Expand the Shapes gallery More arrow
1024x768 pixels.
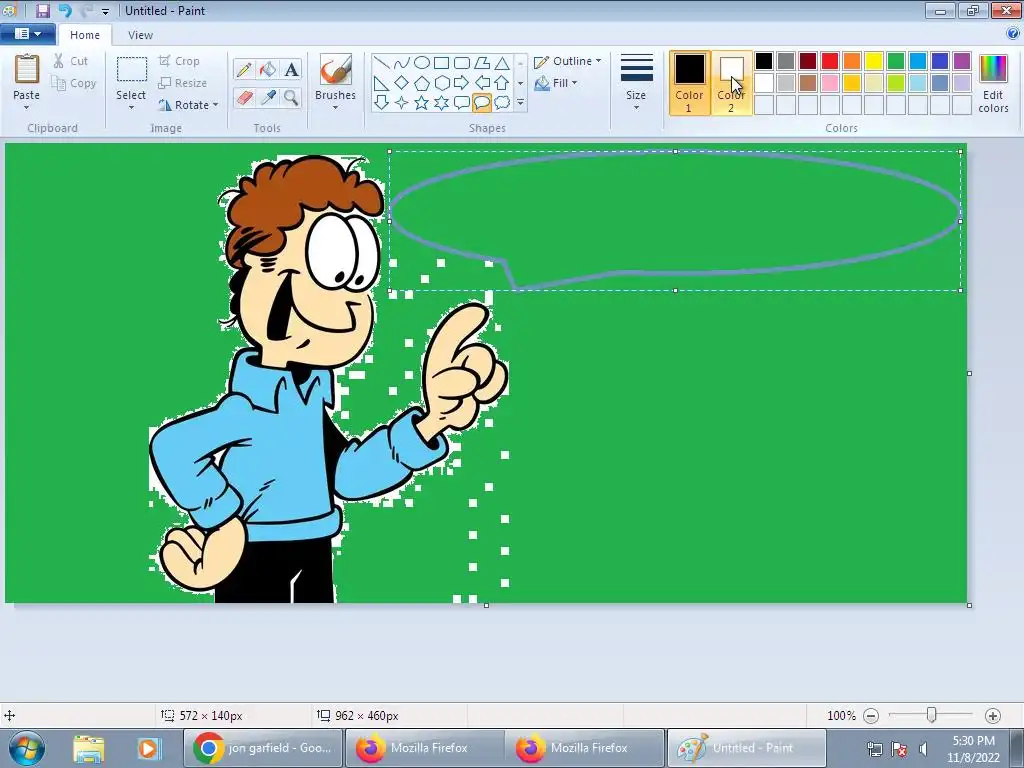coord(520,103)
